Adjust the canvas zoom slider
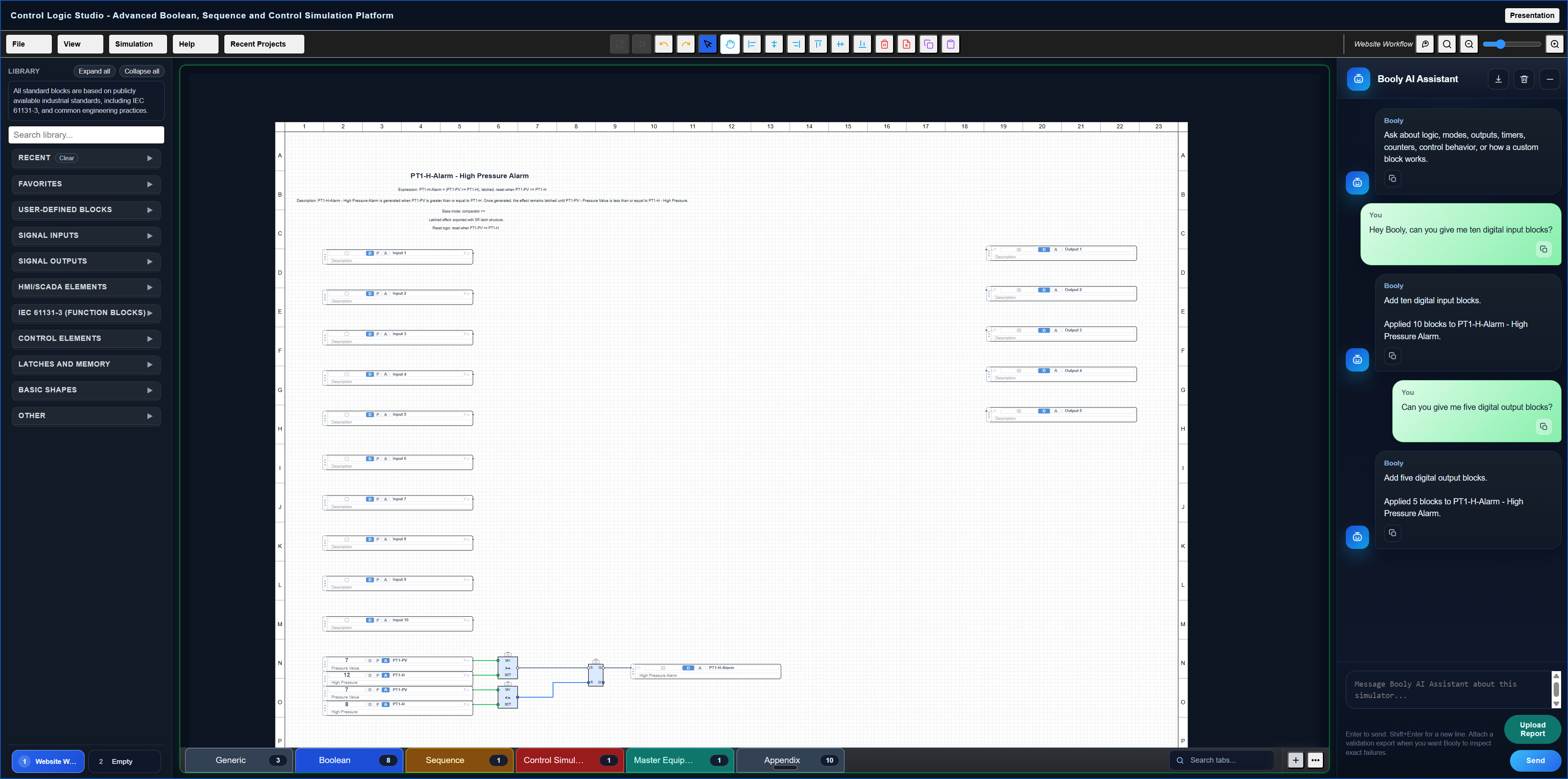Screen dimensions: 1568x779 point(1511,44)
